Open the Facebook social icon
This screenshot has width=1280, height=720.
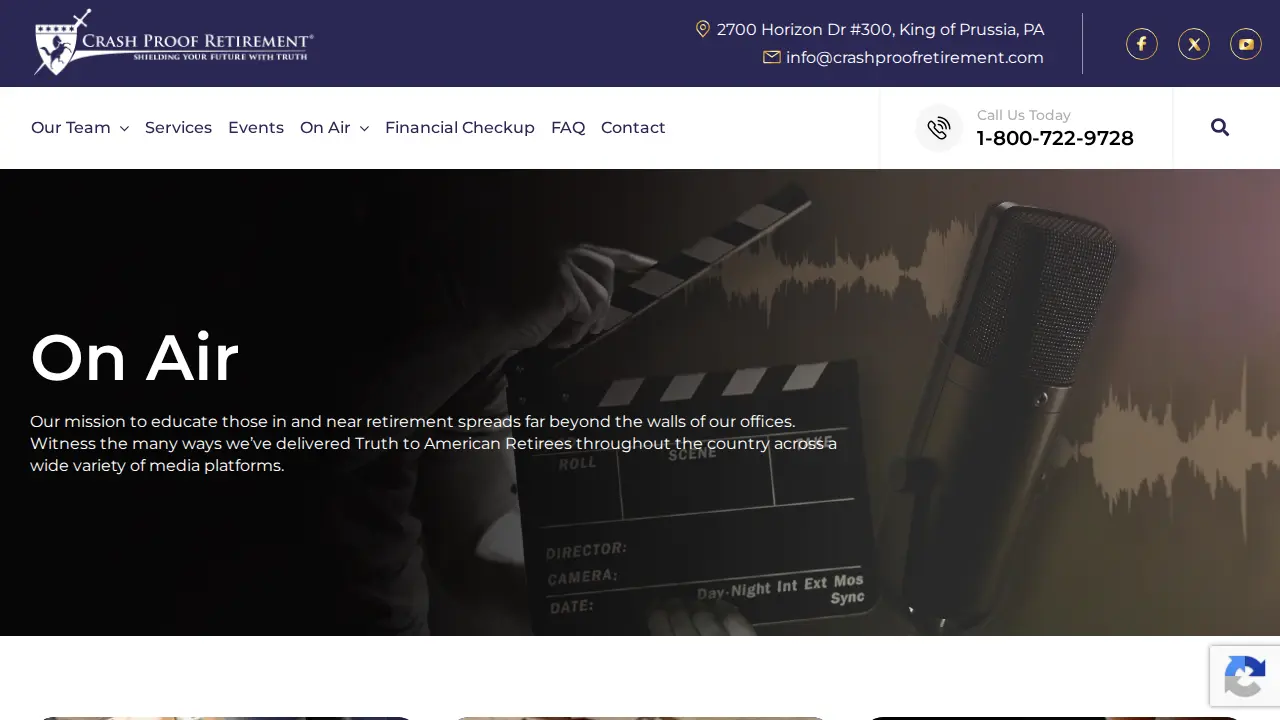pyautogui.click(x=1142, y=44)
